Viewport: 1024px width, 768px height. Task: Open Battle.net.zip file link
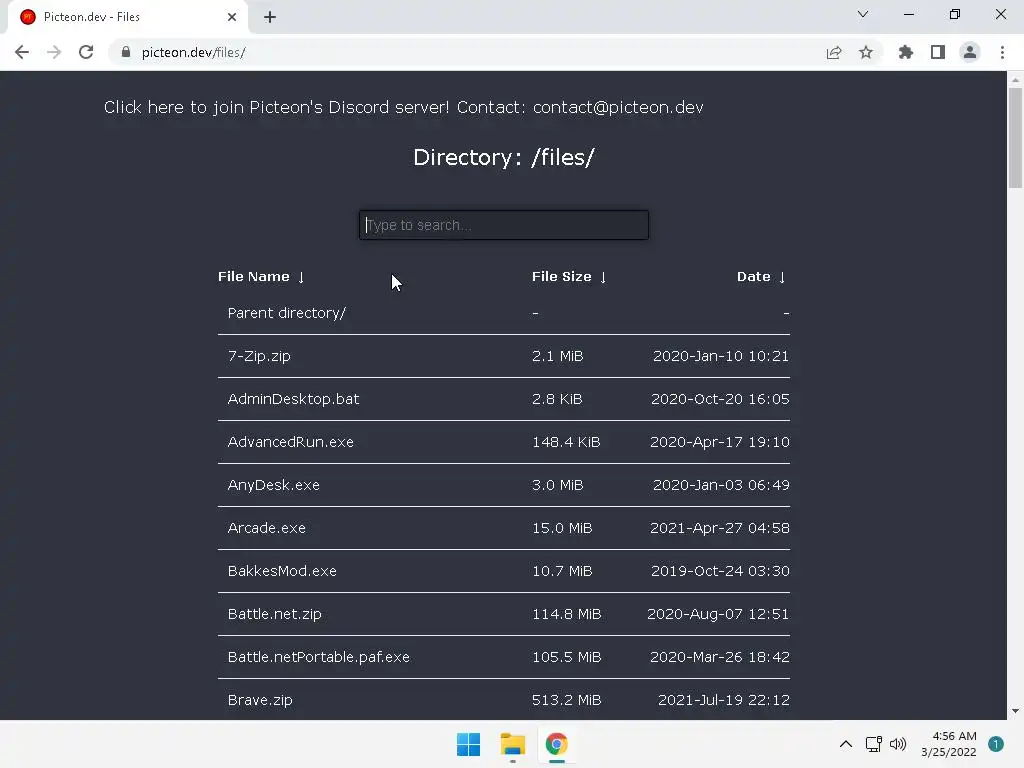coord(274,614)
